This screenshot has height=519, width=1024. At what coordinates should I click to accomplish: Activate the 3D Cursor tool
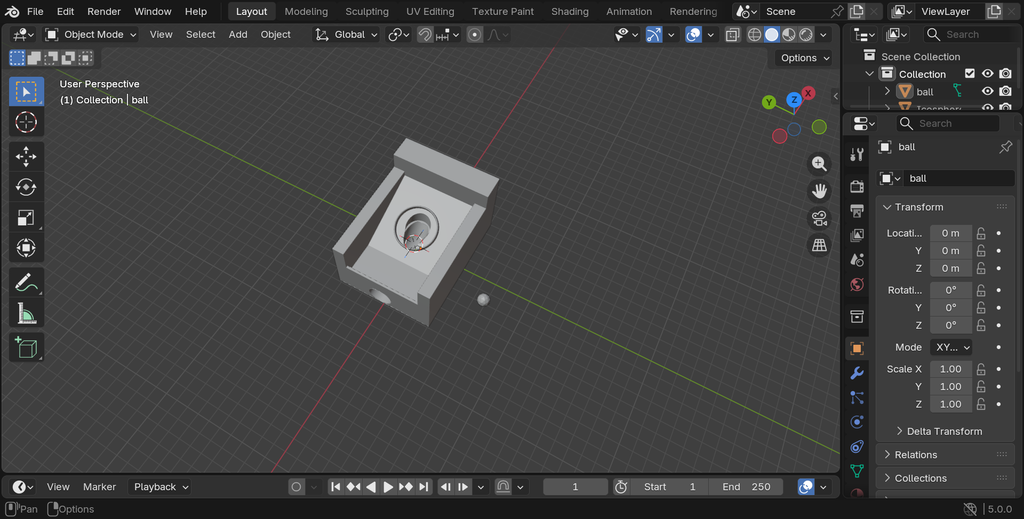[x=26, y=122]
